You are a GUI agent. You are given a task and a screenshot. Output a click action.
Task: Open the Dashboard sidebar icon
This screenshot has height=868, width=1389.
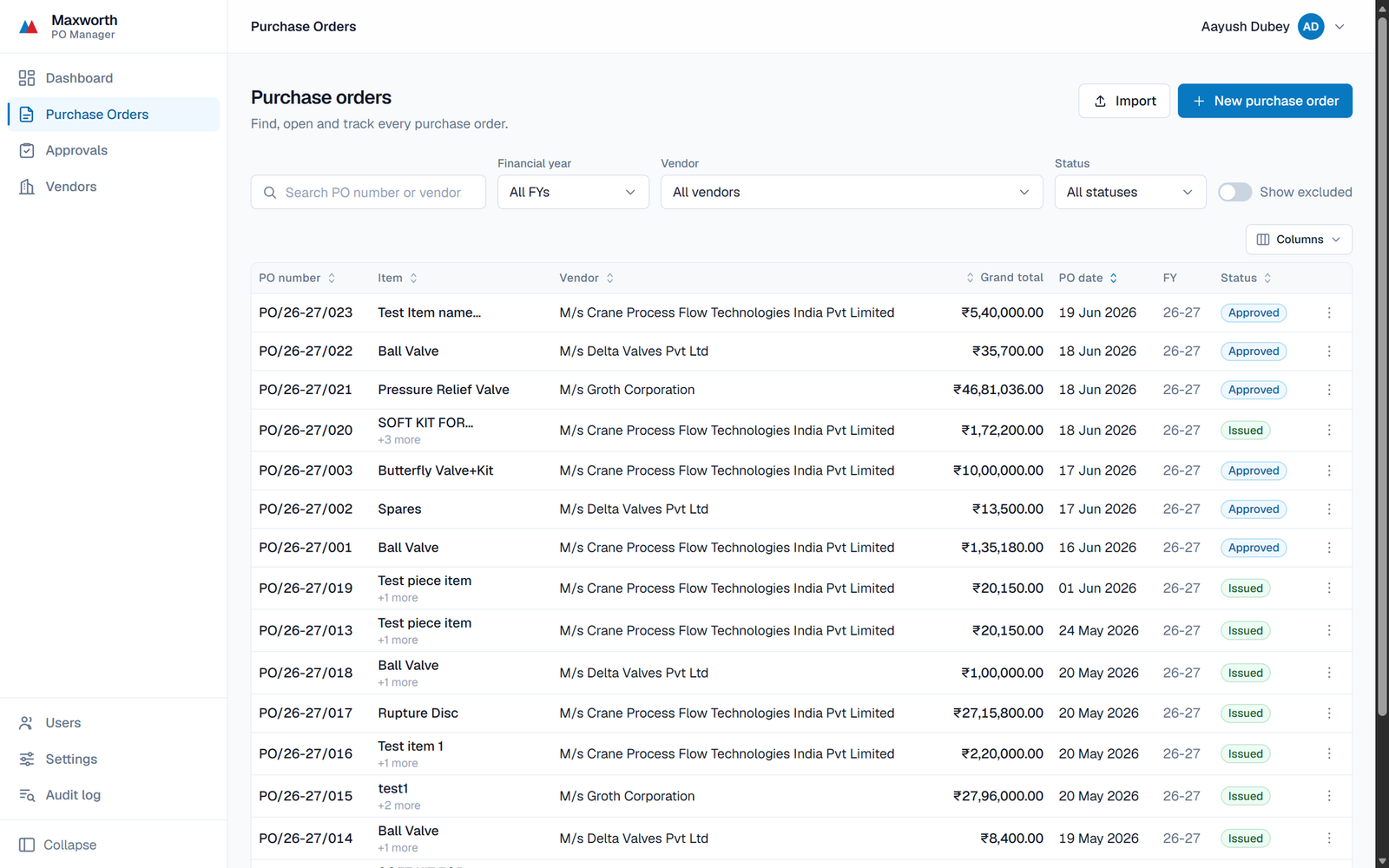[x=27, y=78]
